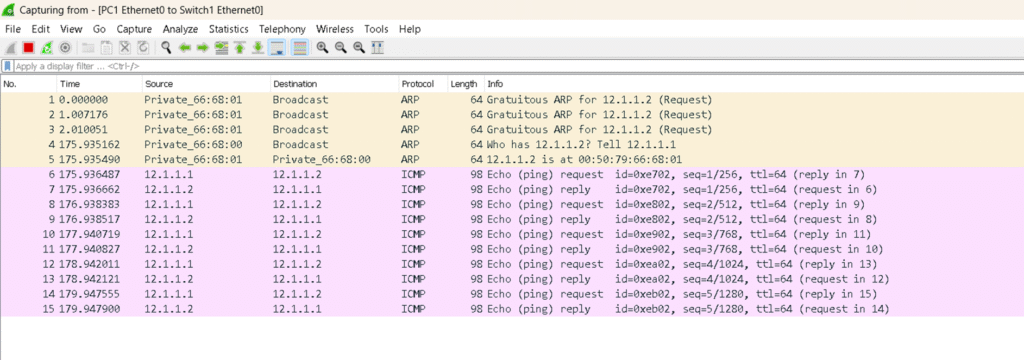1024x360 pixels.
Task: Sort packets by Time column header
Action: [99, 84]
